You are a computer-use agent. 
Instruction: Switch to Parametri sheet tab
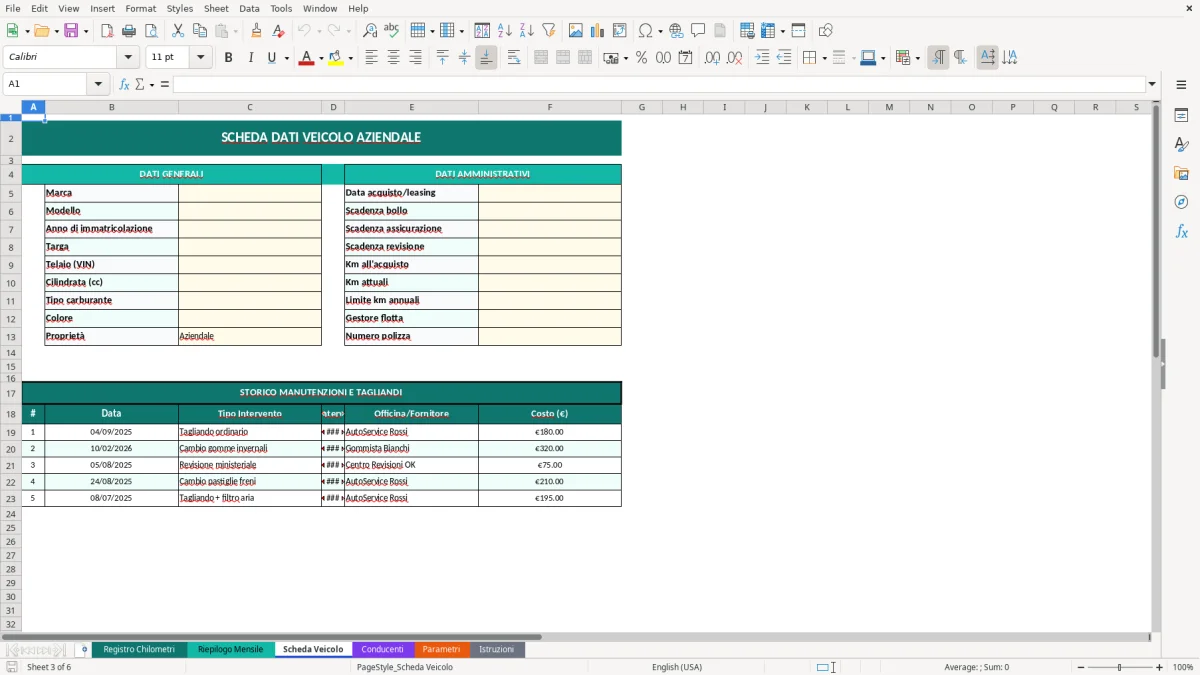tap(441, 650)
